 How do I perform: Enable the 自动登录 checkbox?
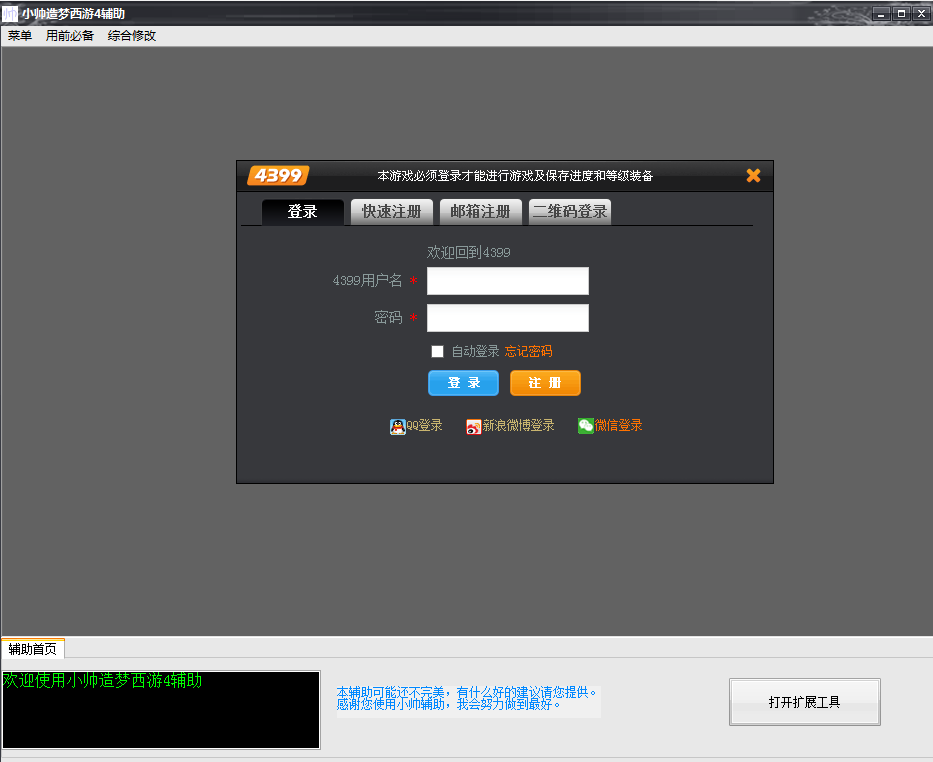click(x=437, y=352)
